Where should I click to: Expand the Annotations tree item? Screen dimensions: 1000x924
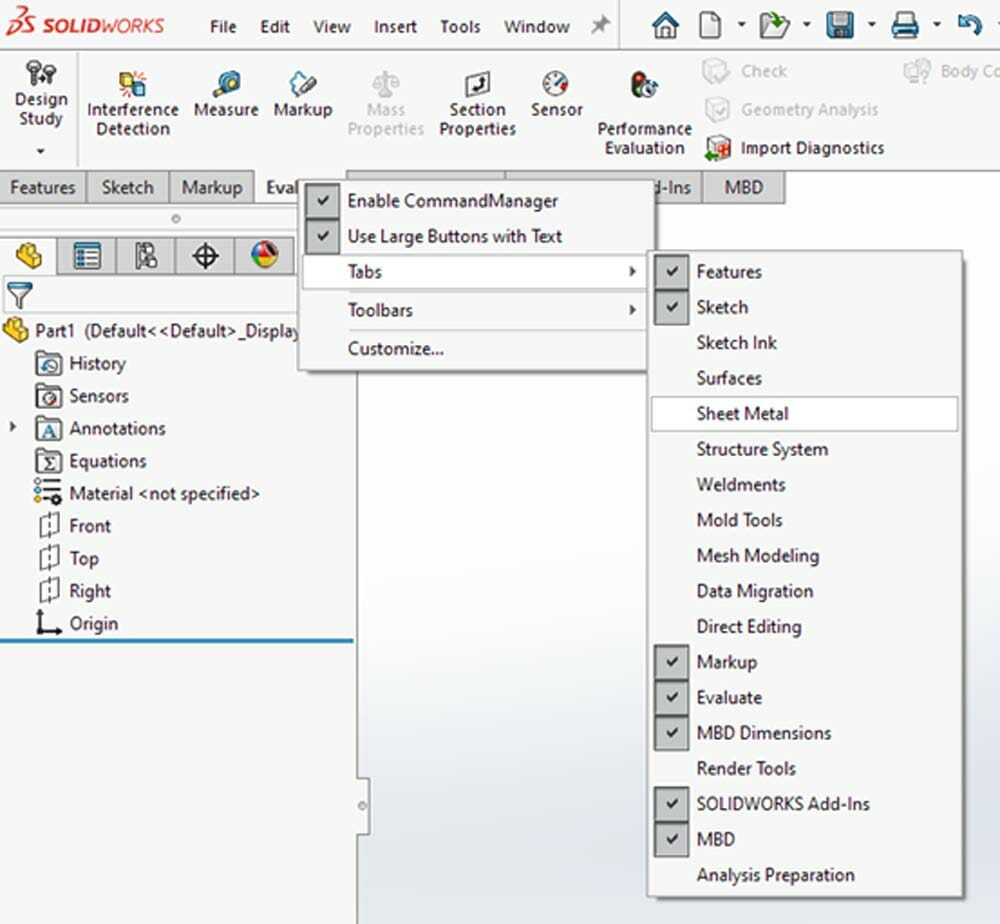coord(10,428)
